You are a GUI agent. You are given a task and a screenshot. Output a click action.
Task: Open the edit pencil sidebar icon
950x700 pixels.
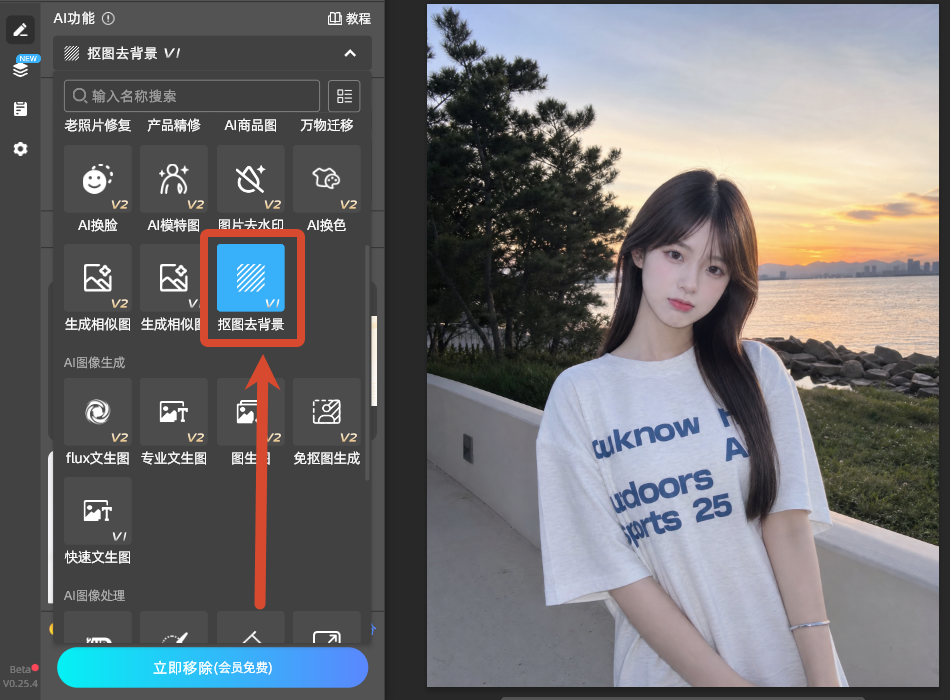click(x=20, y=30)
